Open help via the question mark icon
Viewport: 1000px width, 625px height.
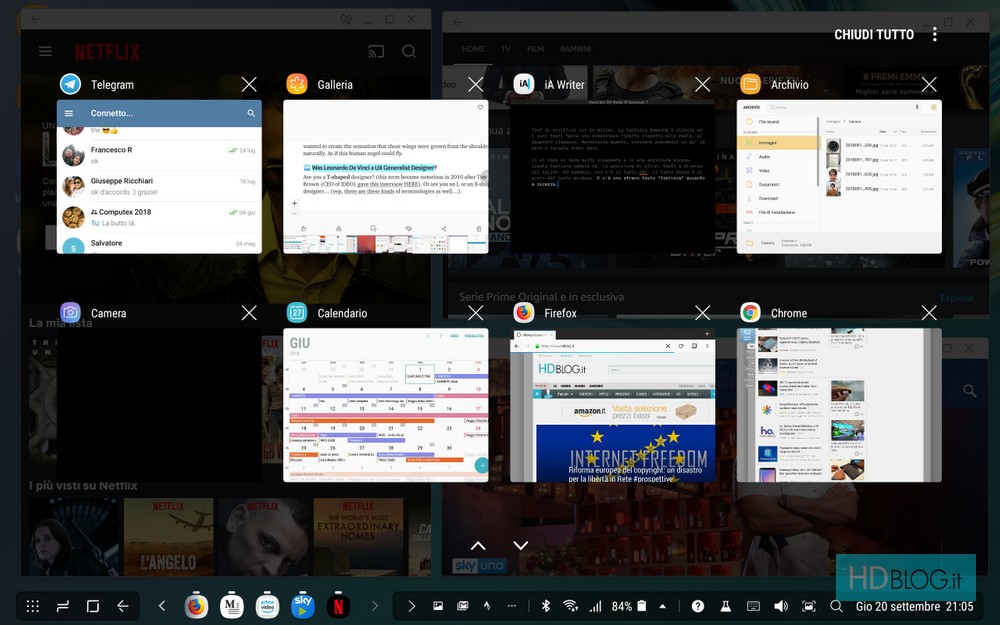coord(698,606)
